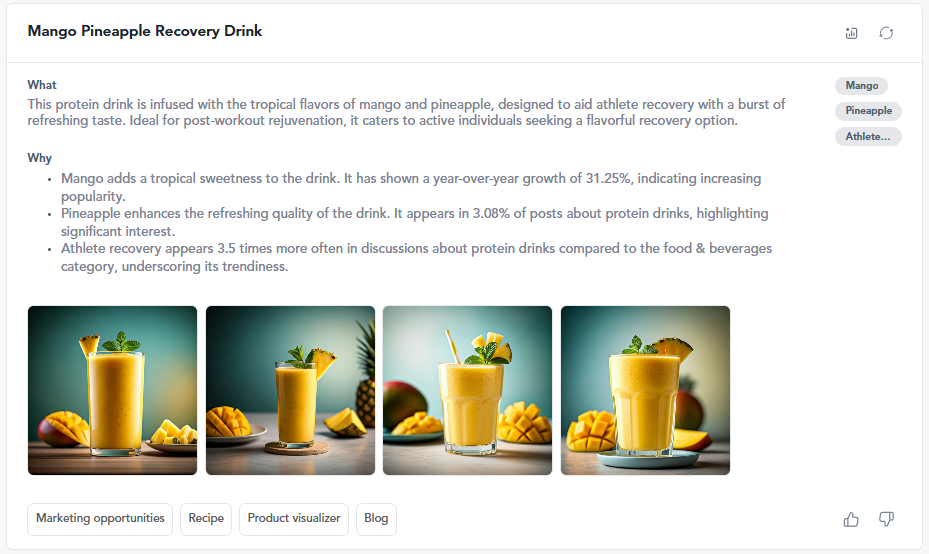Open third smoothie image with straw
The width and height of the screenshot is (929, 554).
(467, 390)
